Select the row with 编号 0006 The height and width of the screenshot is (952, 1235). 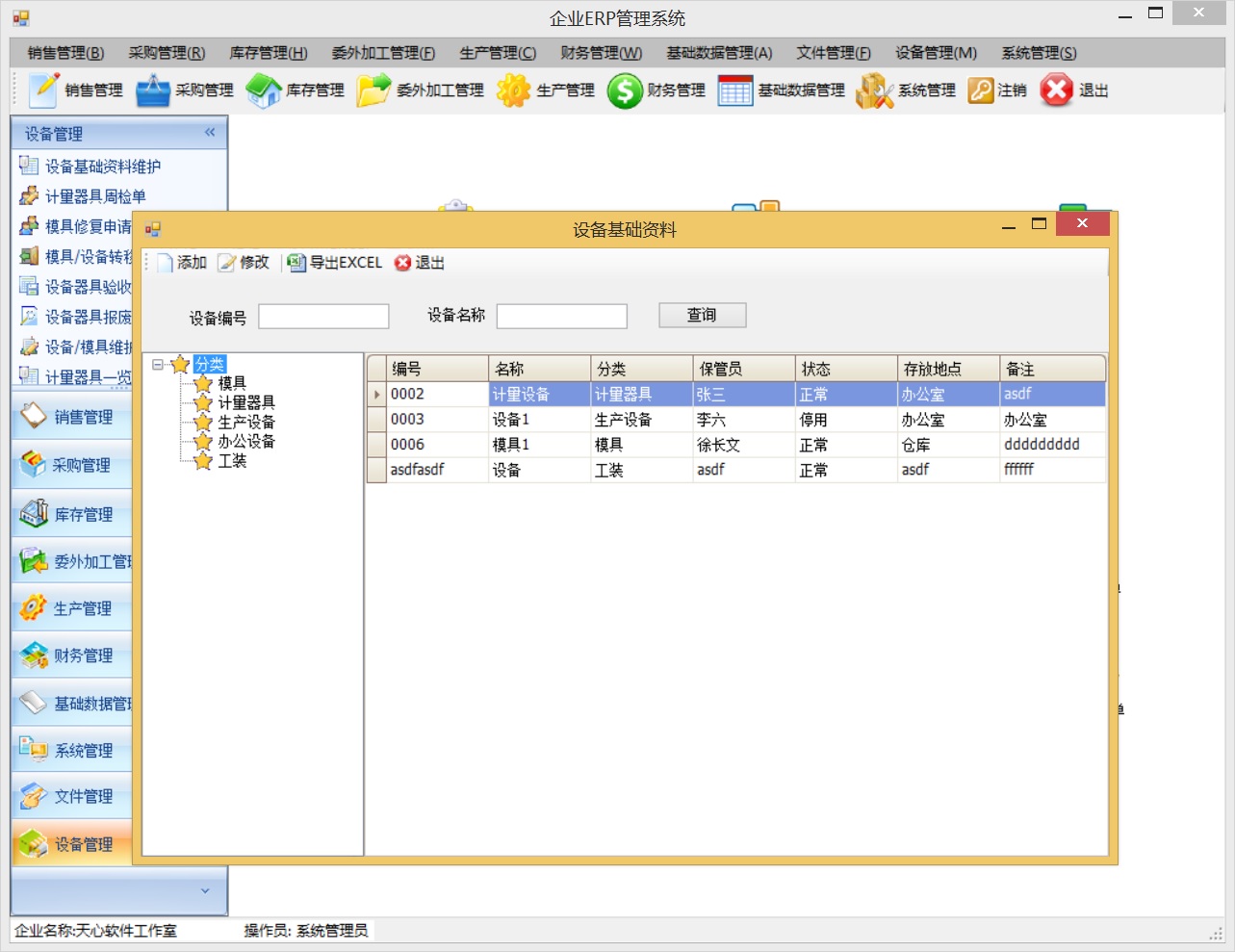point(408,445)
